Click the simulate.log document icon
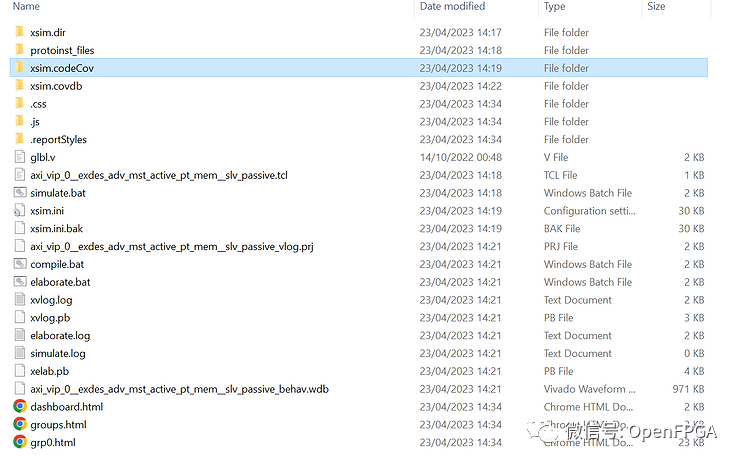The height and width of the screenshot is (465, 740). point(20,353)
